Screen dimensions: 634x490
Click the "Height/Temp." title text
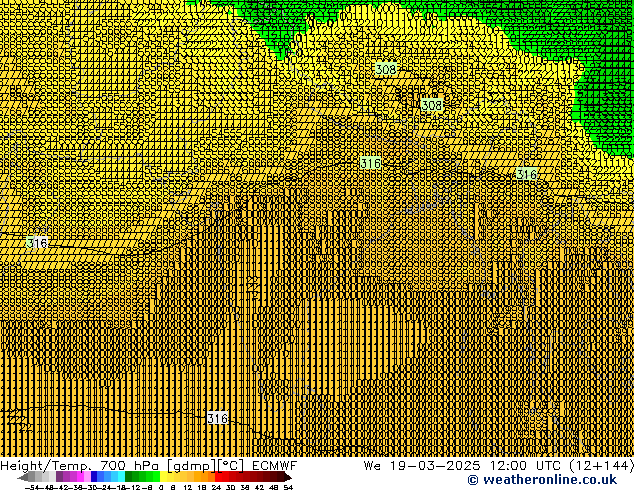48,466
